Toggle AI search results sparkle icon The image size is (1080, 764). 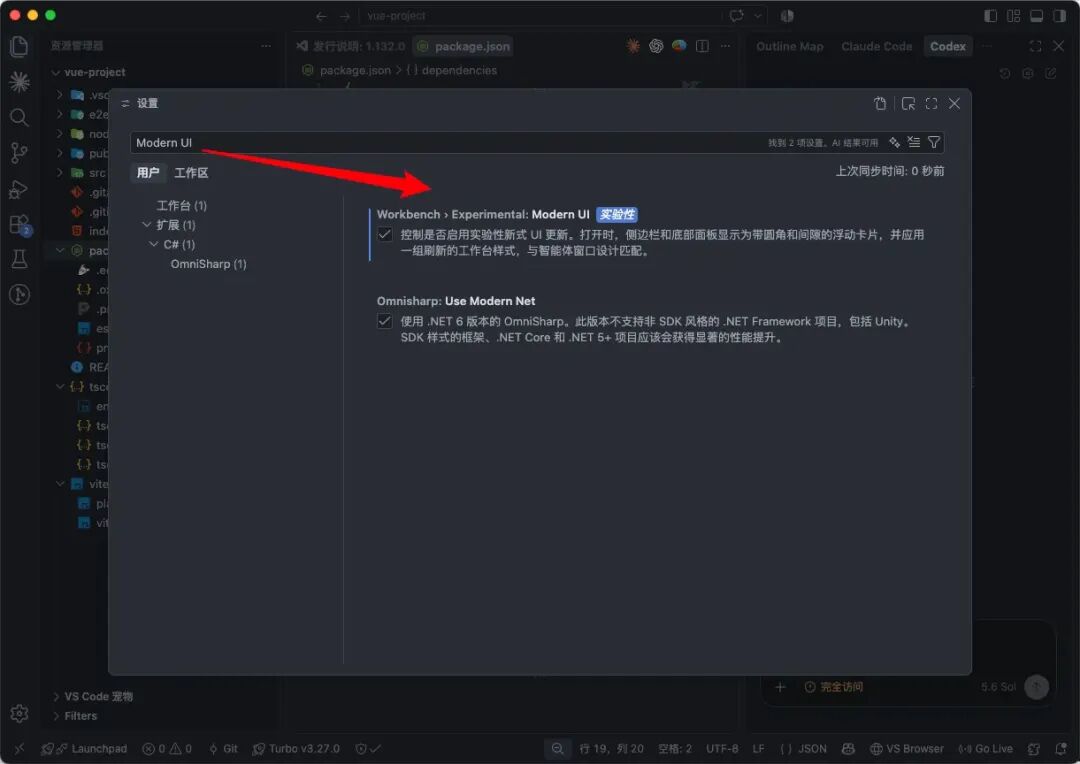pyautogui.click(x=894, y=143)
